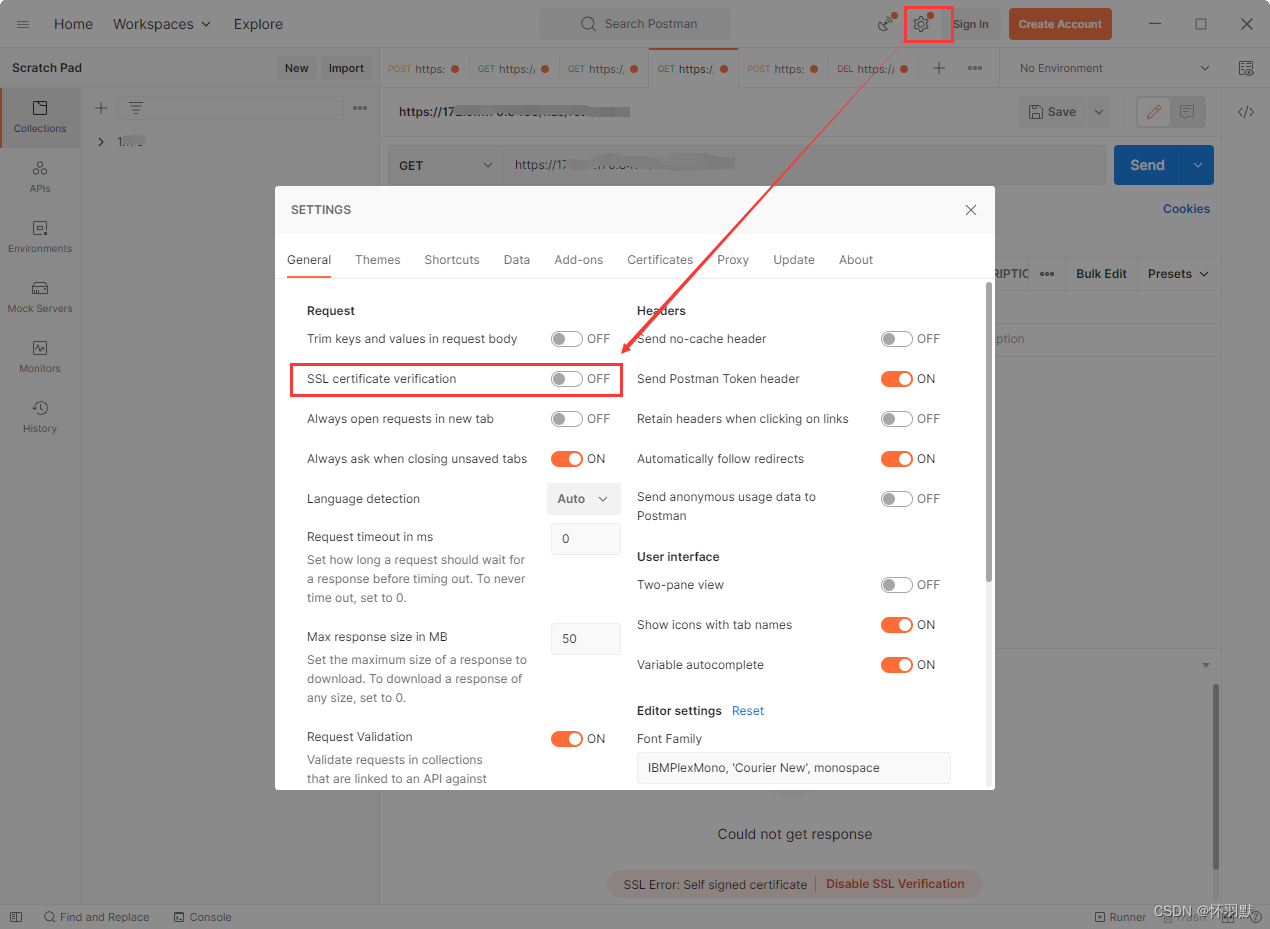
Task: Click the plus icon to create collection
Action: tap(100, 108)
